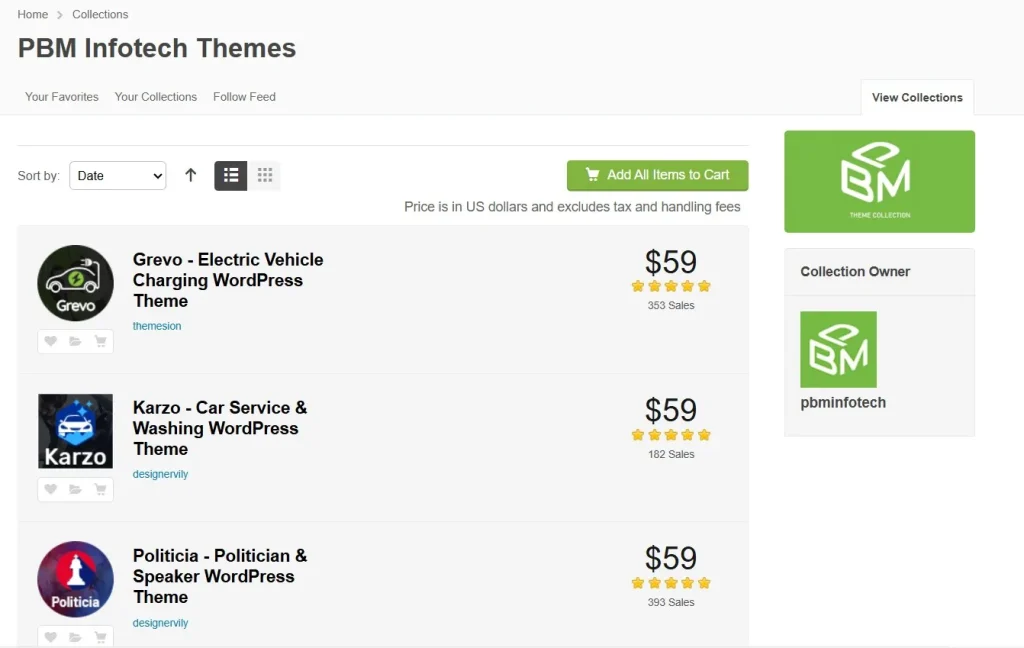
Task: Go to Your Favorites tab
Action: (x=62, y=97)
